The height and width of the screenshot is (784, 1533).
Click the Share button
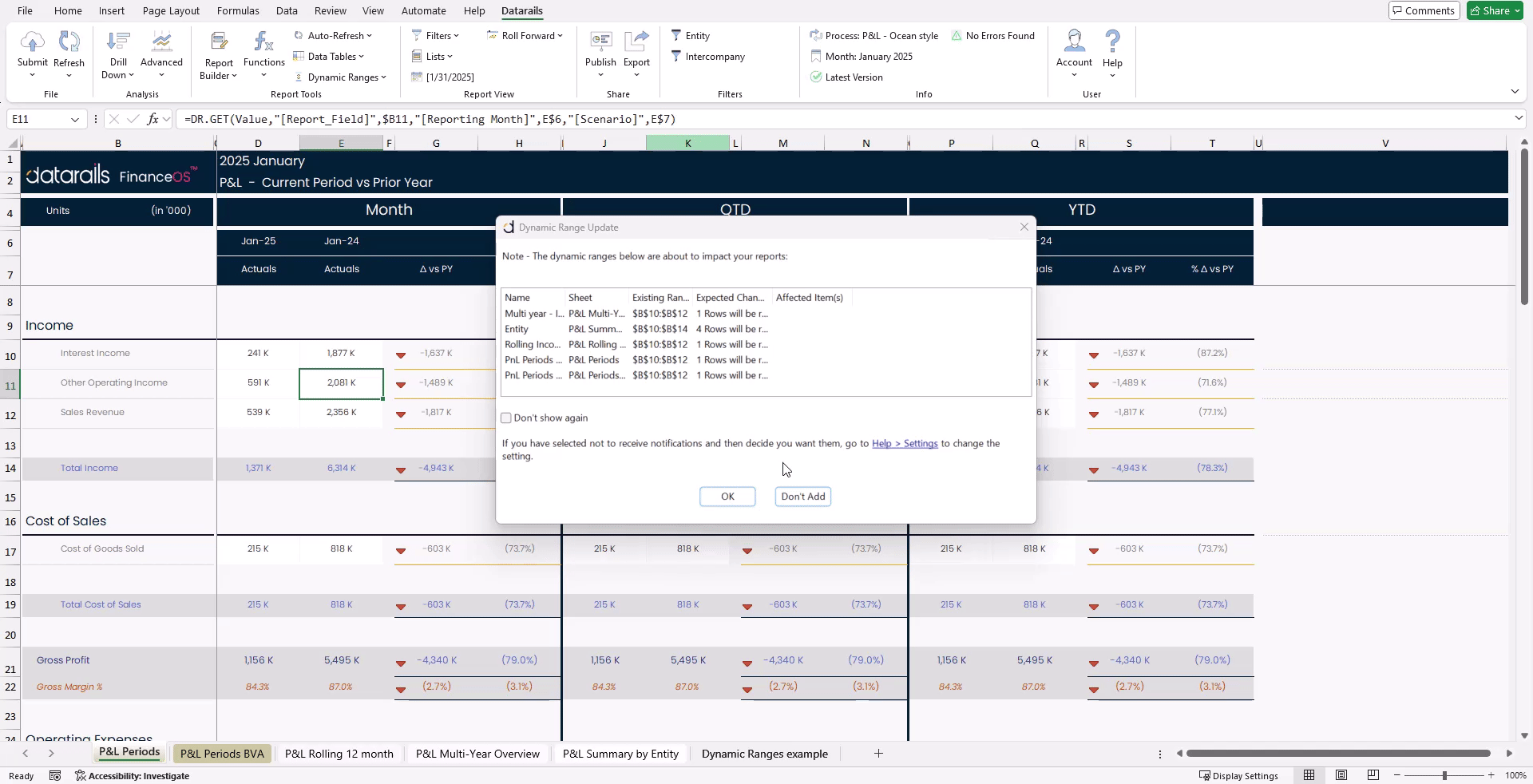1495,10
